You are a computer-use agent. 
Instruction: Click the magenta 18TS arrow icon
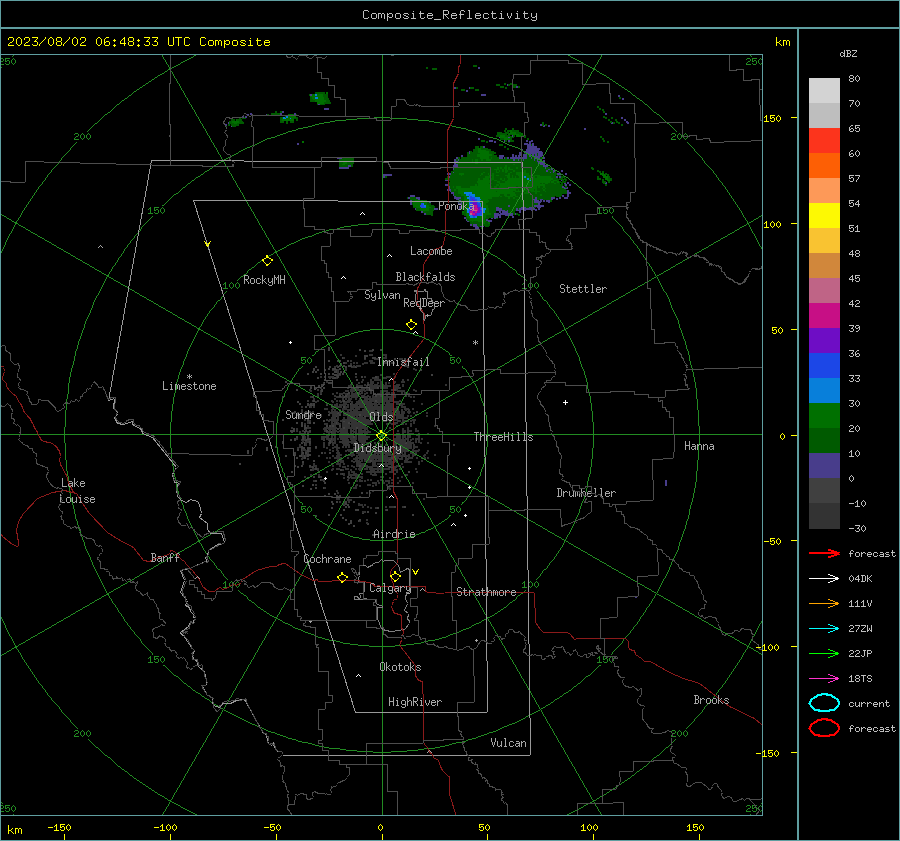click(x=824, y=679)
